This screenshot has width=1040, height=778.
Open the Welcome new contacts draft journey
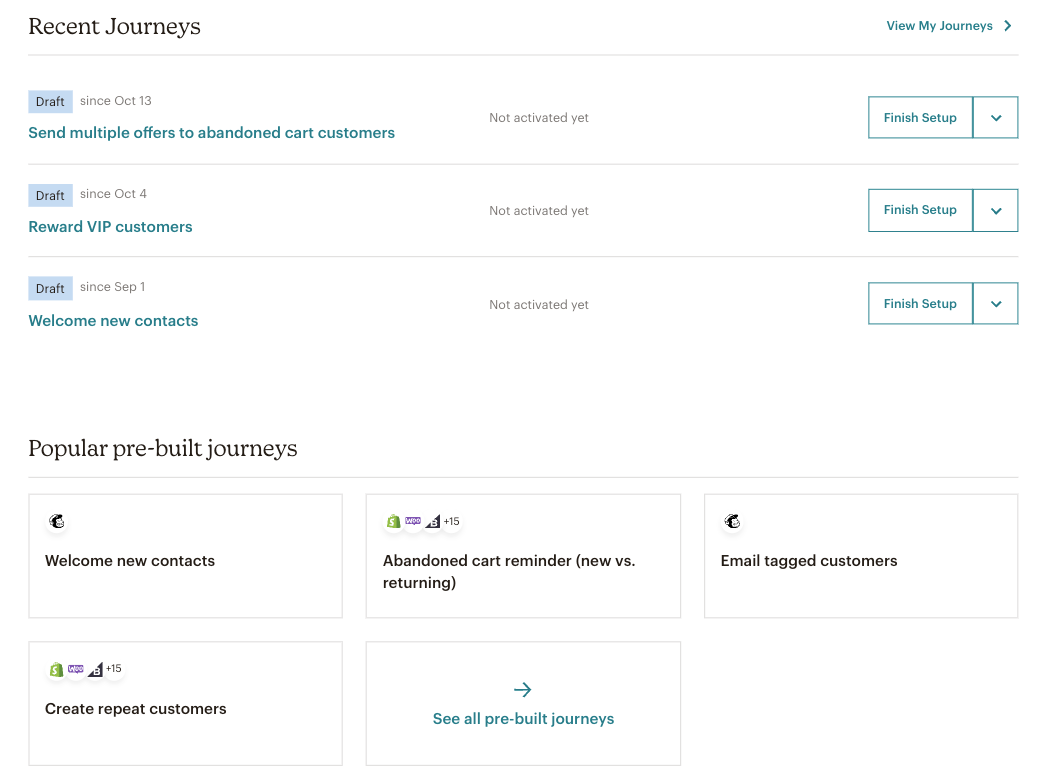pyautogui.click(x=113, y=321)
